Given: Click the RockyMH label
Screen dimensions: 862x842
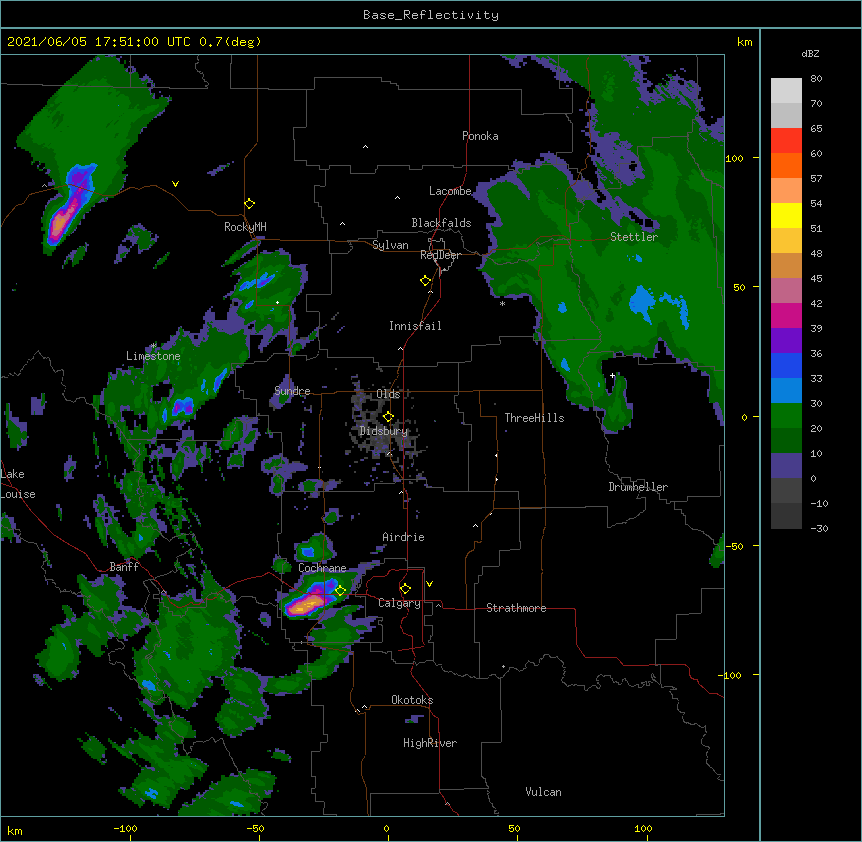Looking at the screenshot, I should [x=245, y=227].
